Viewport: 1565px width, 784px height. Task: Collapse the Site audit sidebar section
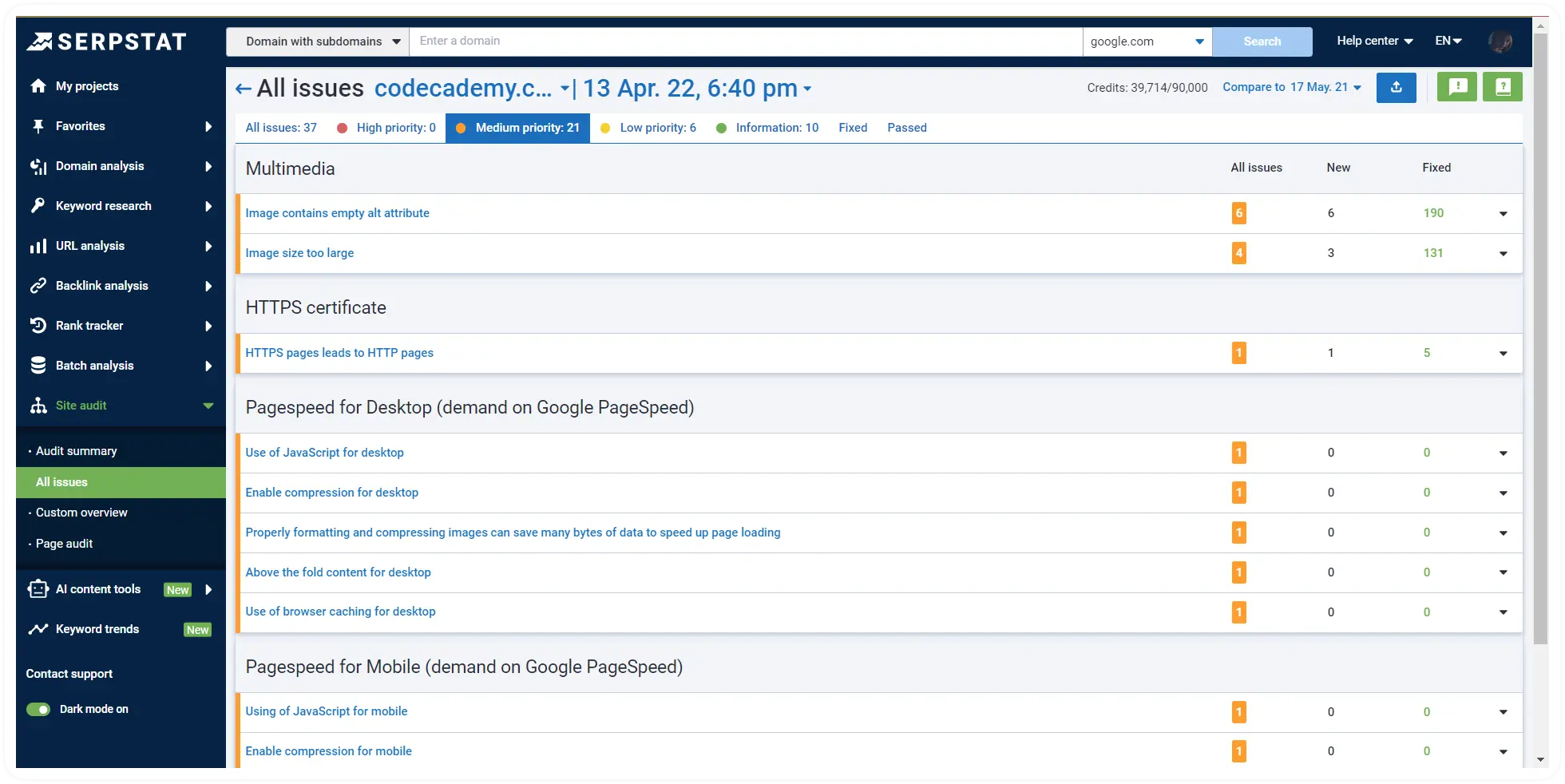[x=208, y=406]
